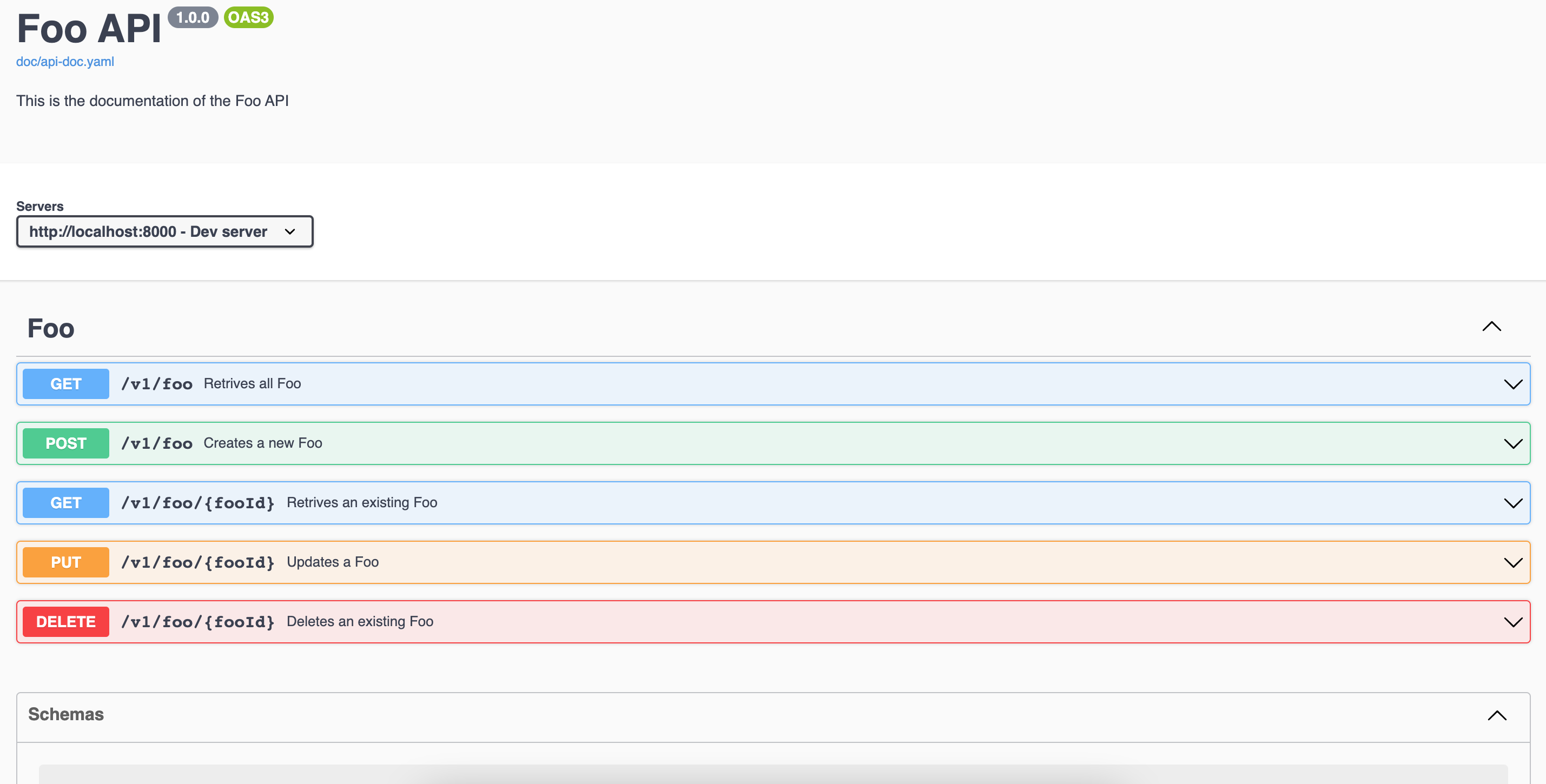Click the 'Updates a Foo' summary text
1546x784 pixels.
pos(333,562)
